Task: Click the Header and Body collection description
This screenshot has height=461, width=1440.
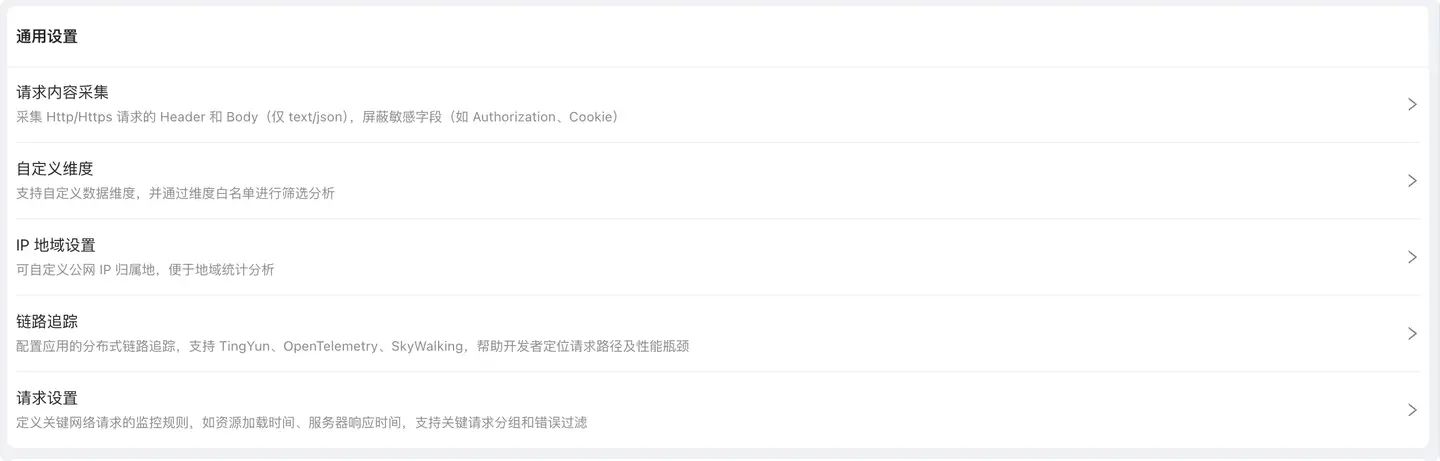Action: click(x=318, y=117)
